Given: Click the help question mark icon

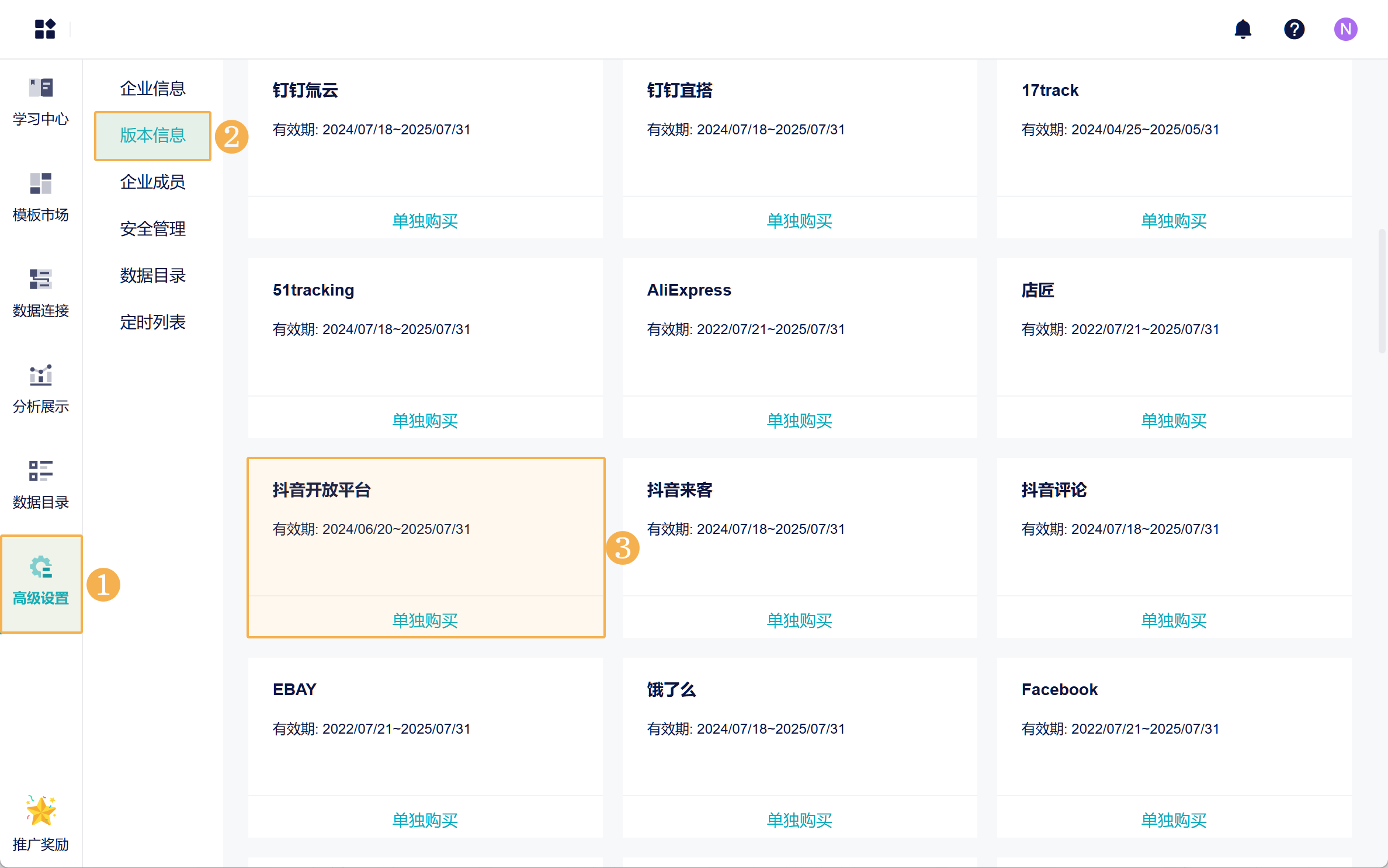Looking at the screenshot, I should pyautogui.click(x=1294, y=29).
